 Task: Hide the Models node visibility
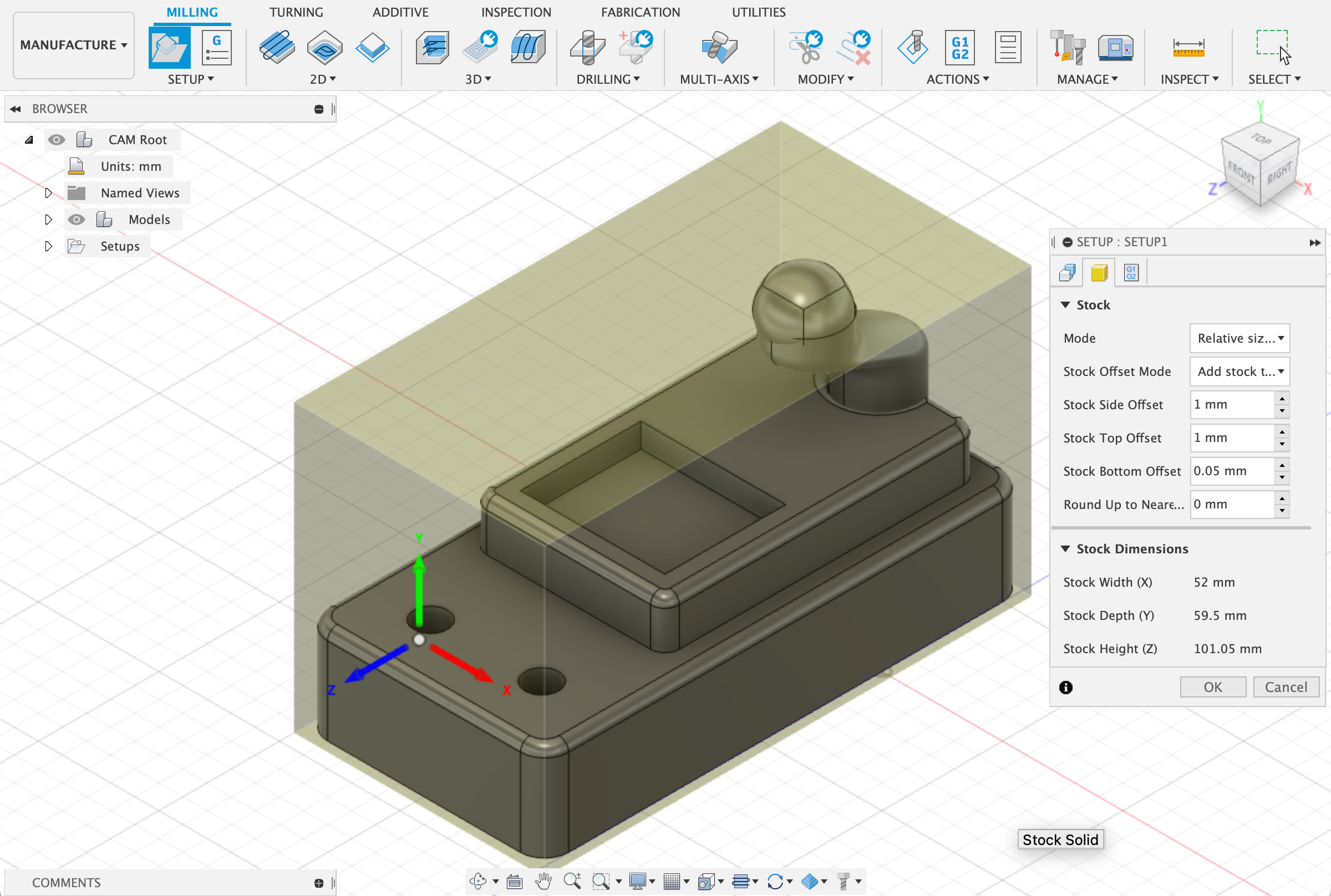click(76, 220)
